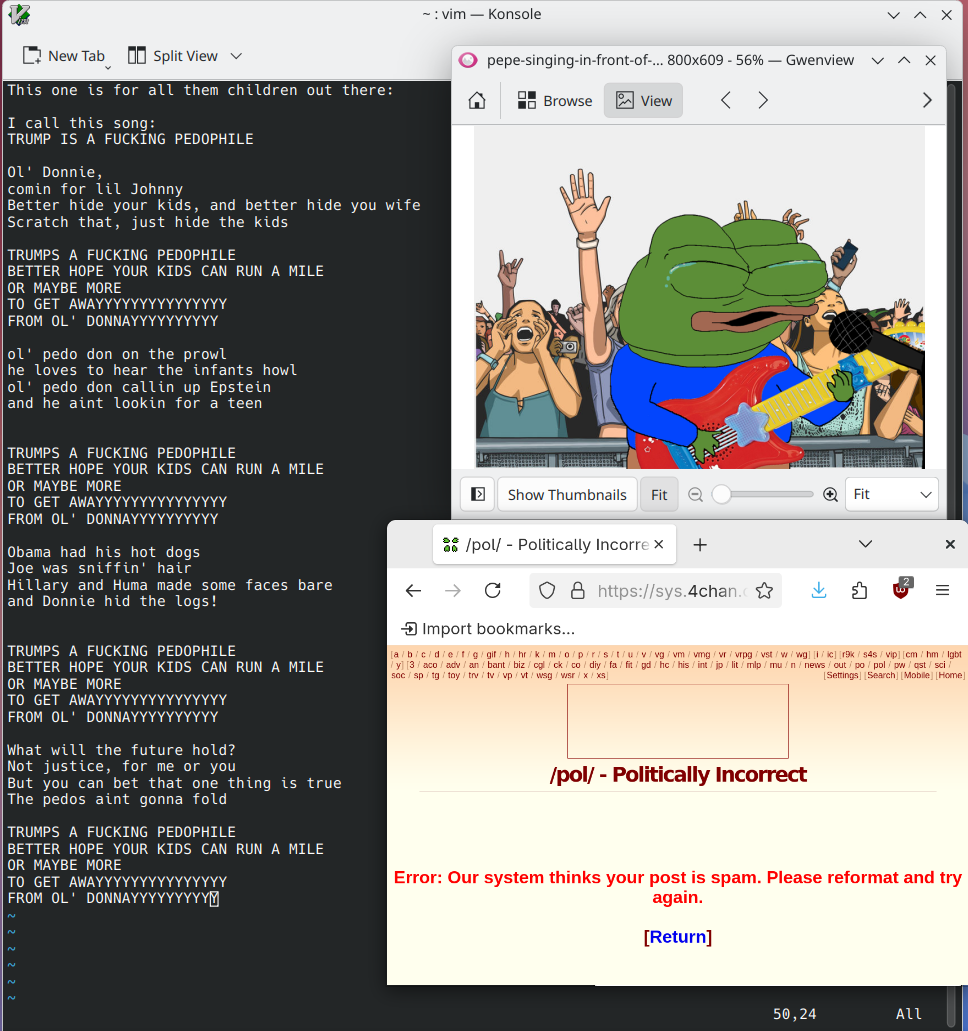
Task: Click the Vim application icon in Konsole title bar
Action: pyautogui.click(x=19, y=14)
